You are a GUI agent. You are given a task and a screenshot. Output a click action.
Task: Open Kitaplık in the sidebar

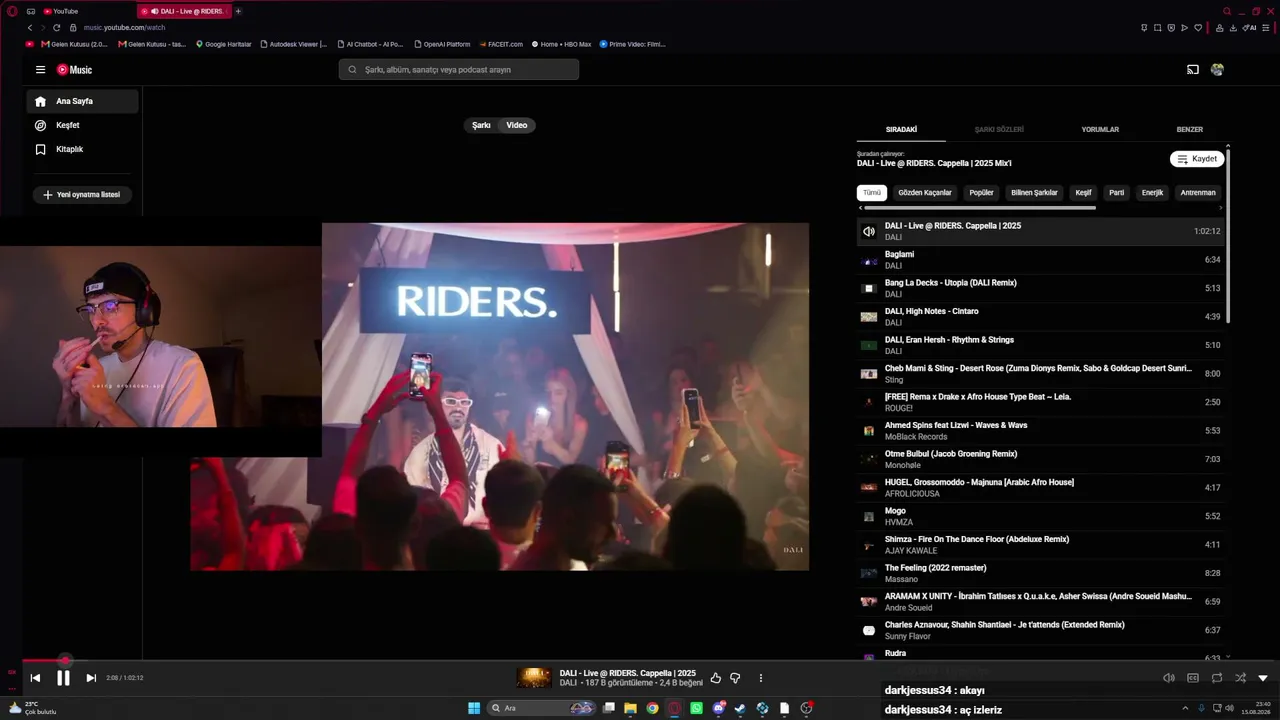coord(82,149)
